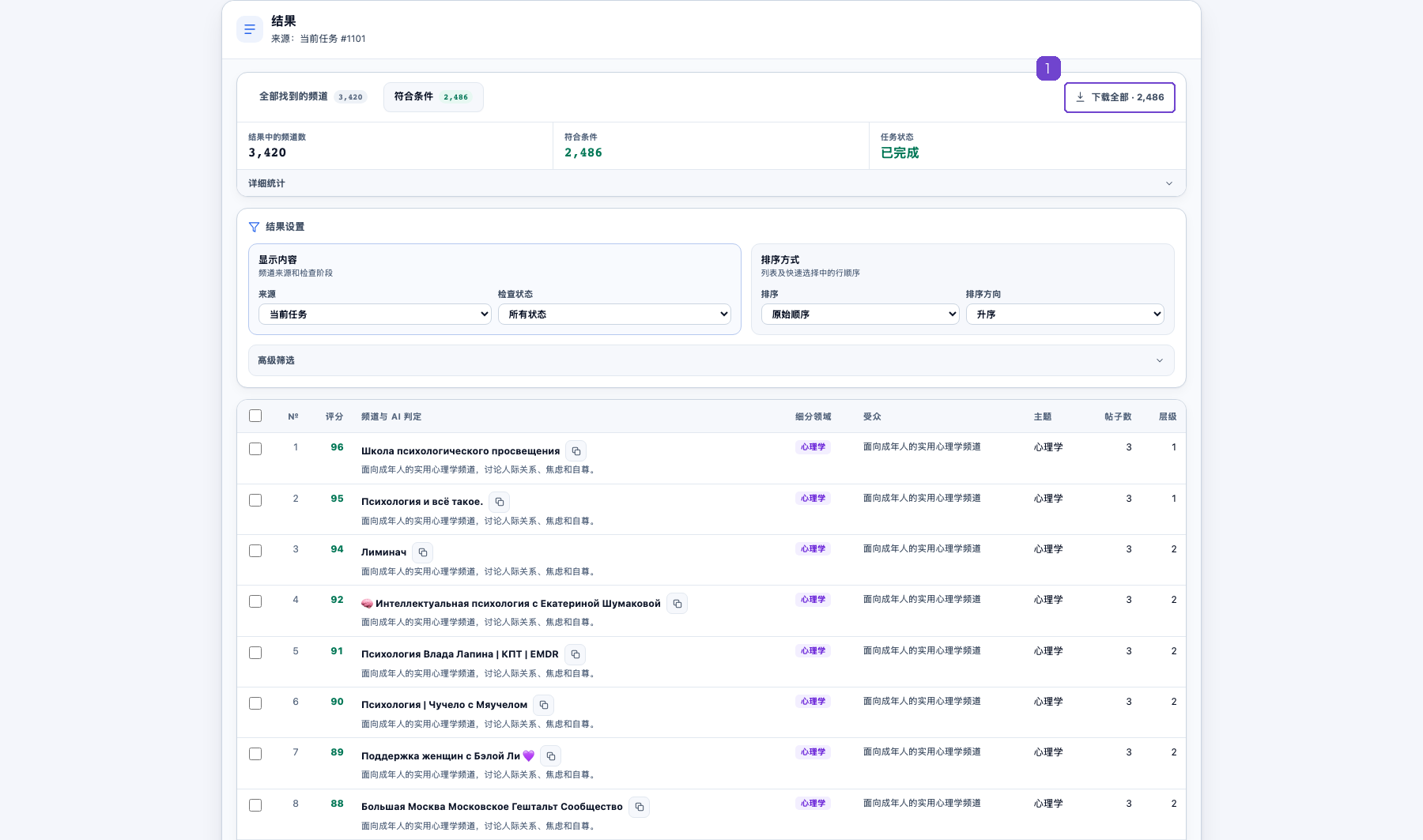This screenshot has width=1423, height=840.
Task: Expand the 高级筛选 panel
Action: click(x=711, y=360)
